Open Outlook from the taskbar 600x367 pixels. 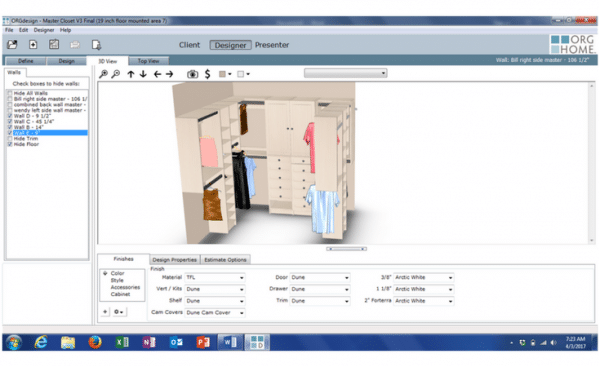pyautogui.click(x=176, y=342)
